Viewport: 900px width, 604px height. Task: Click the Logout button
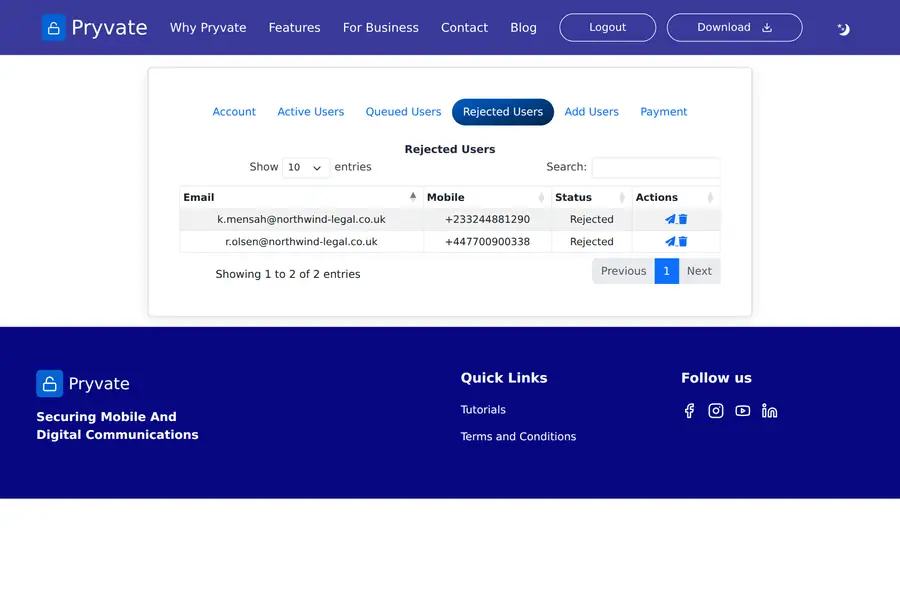coord(607,28)
